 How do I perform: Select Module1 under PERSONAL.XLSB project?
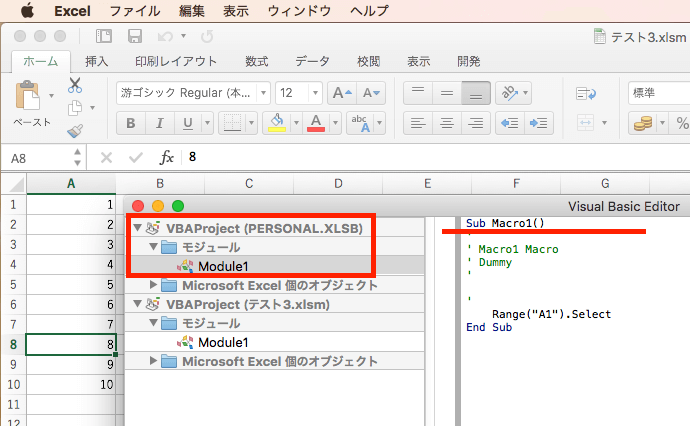223,266
